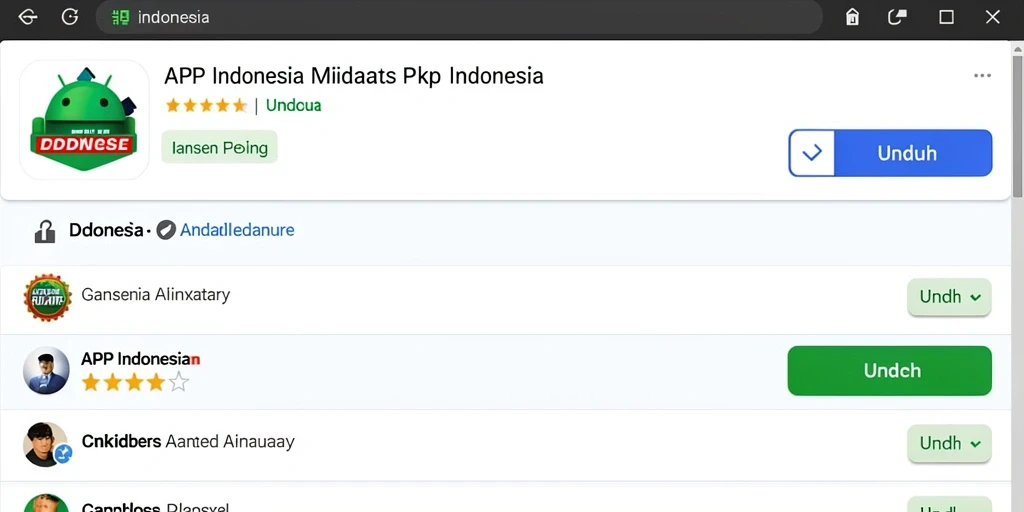Open the Andatlledanure developer link
The height and width of the screenshot is (512, 1024).
[237, 230]
